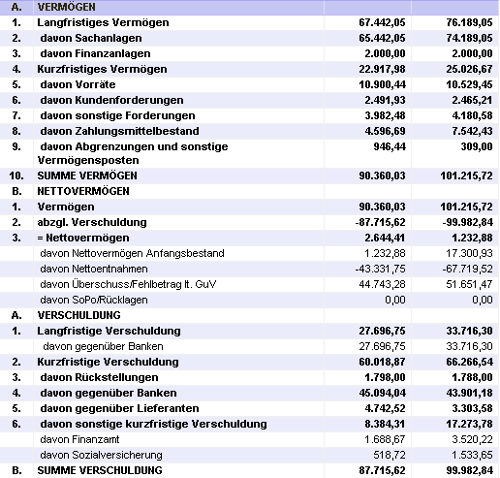This screenshot has height=478, width=500.
Task: Select the 'Kurzfristiges Vermögen' row label
Action: point(102,69)
